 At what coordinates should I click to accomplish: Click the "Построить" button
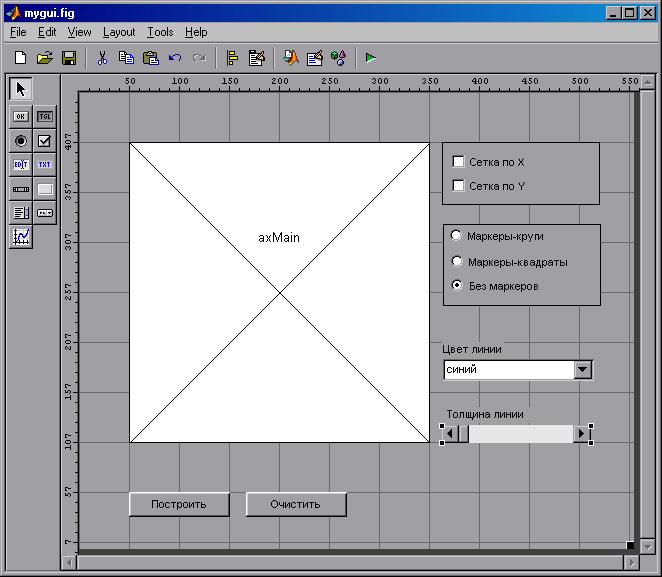point(179,504)
